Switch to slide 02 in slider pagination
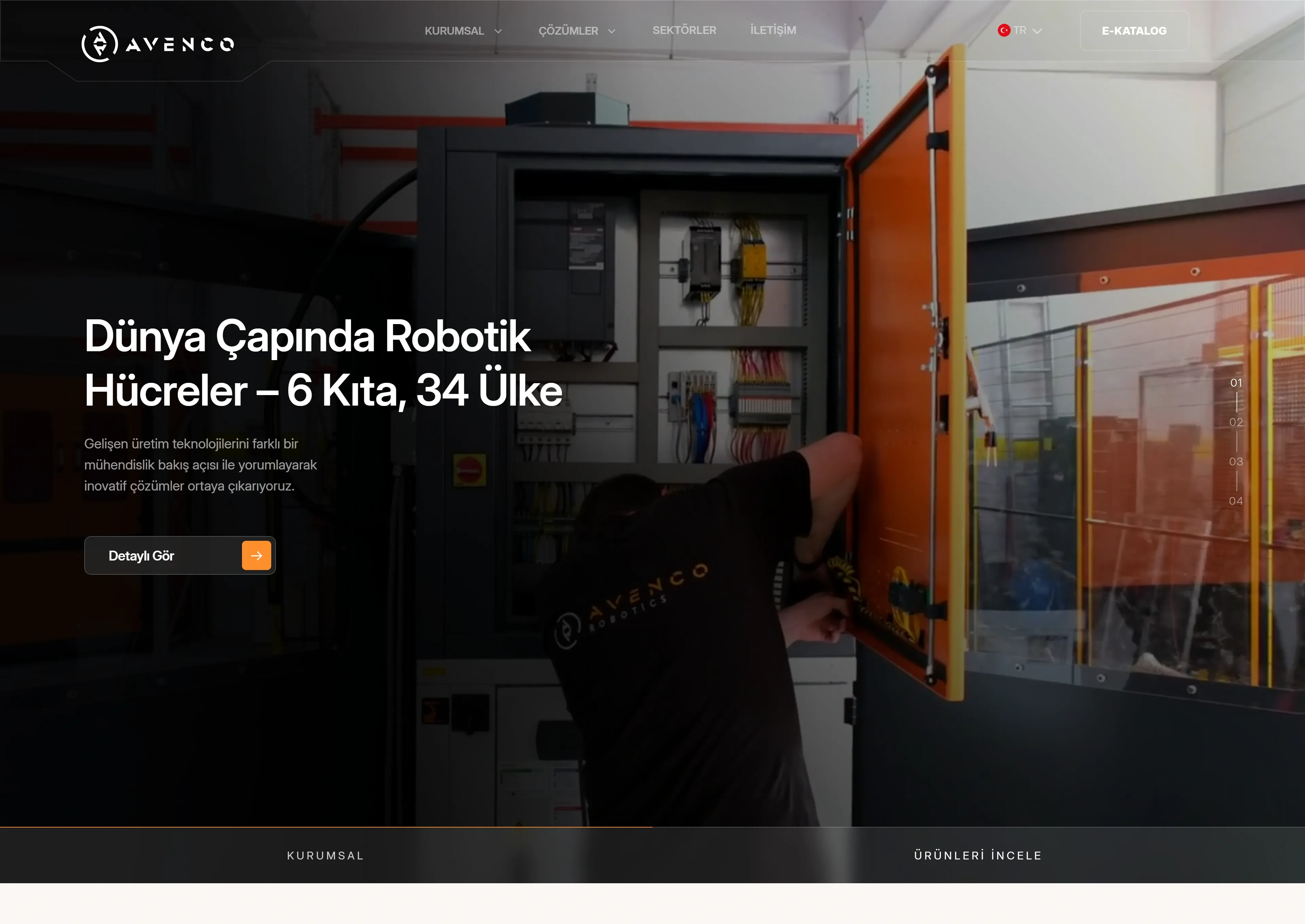The height and width of the screenshot is (924, 1305). (x=1236, y=422)
